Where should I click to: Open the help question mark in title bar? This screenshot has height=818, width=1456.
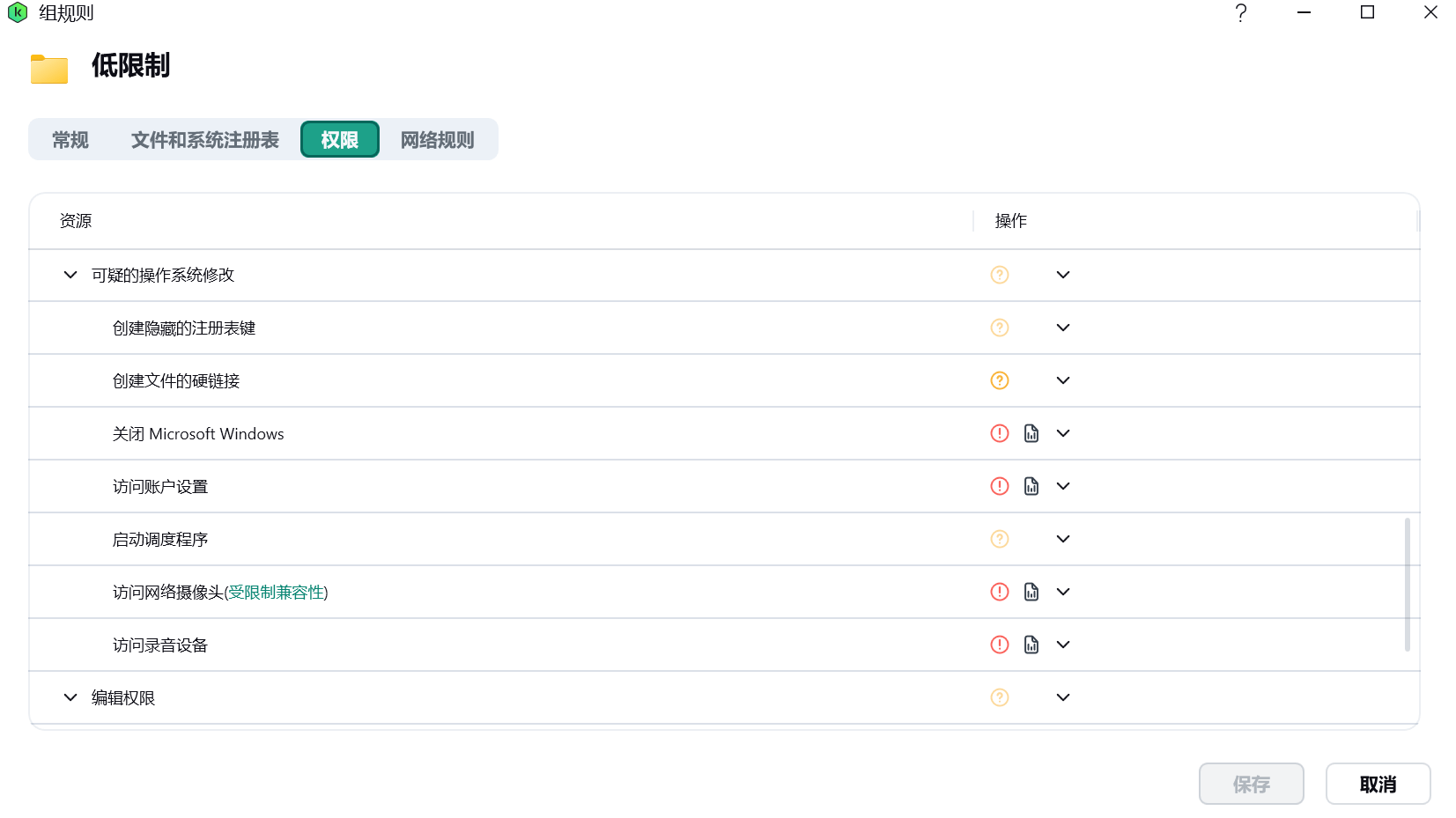click(x=1240, y=13)
